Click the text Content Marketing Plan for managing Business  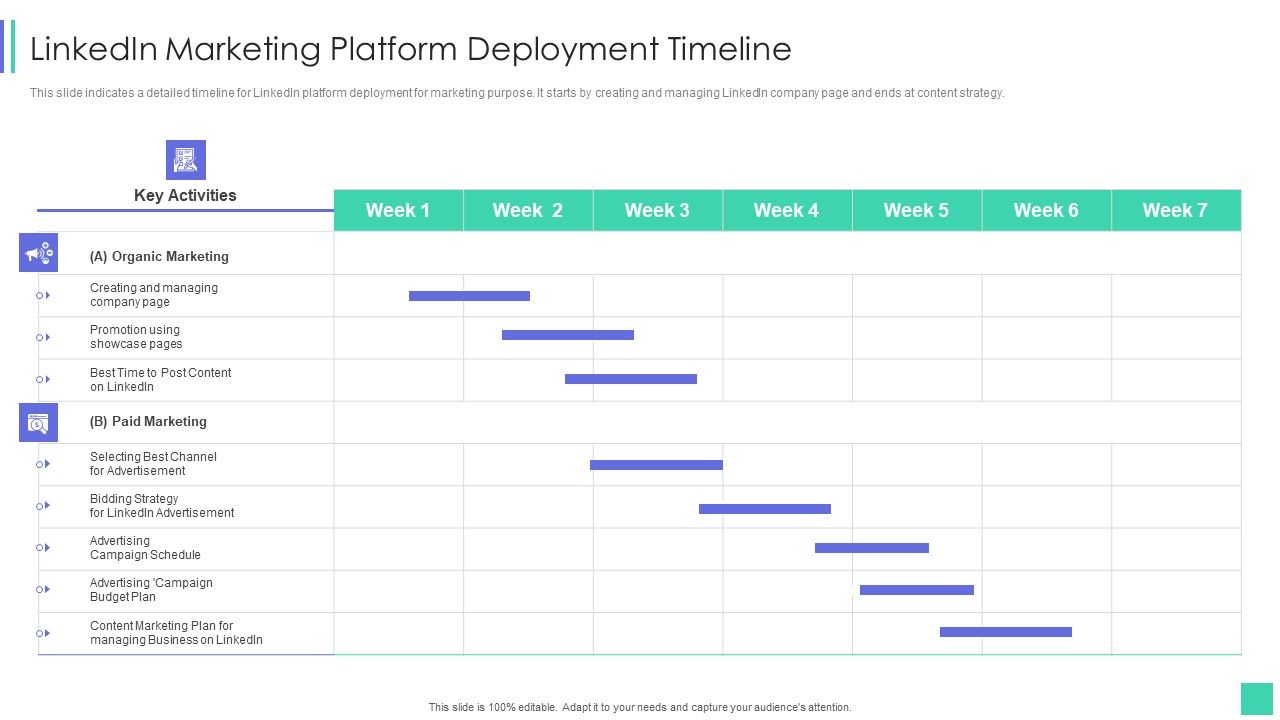pyautogui.click(x=176, y=633)
